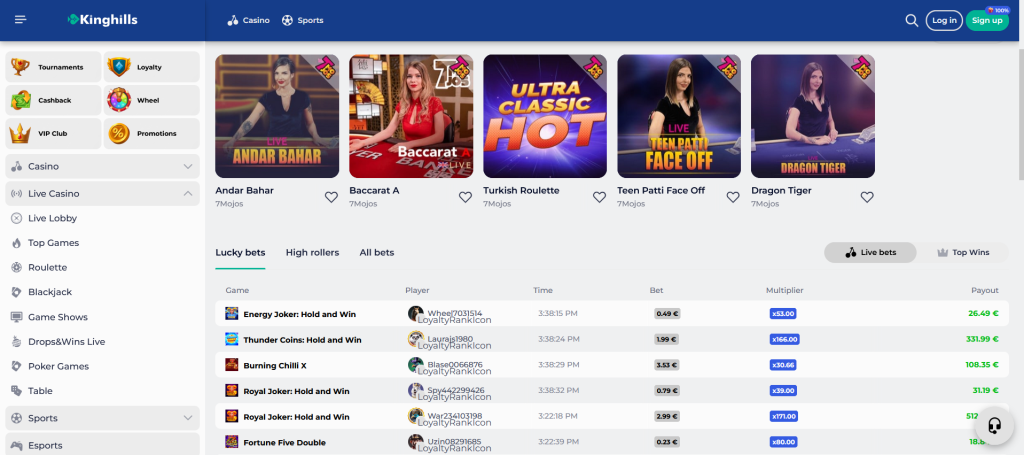Click the x171.00 multiplier badge
Screen dimensions: 1024x455
coord(784,416)
